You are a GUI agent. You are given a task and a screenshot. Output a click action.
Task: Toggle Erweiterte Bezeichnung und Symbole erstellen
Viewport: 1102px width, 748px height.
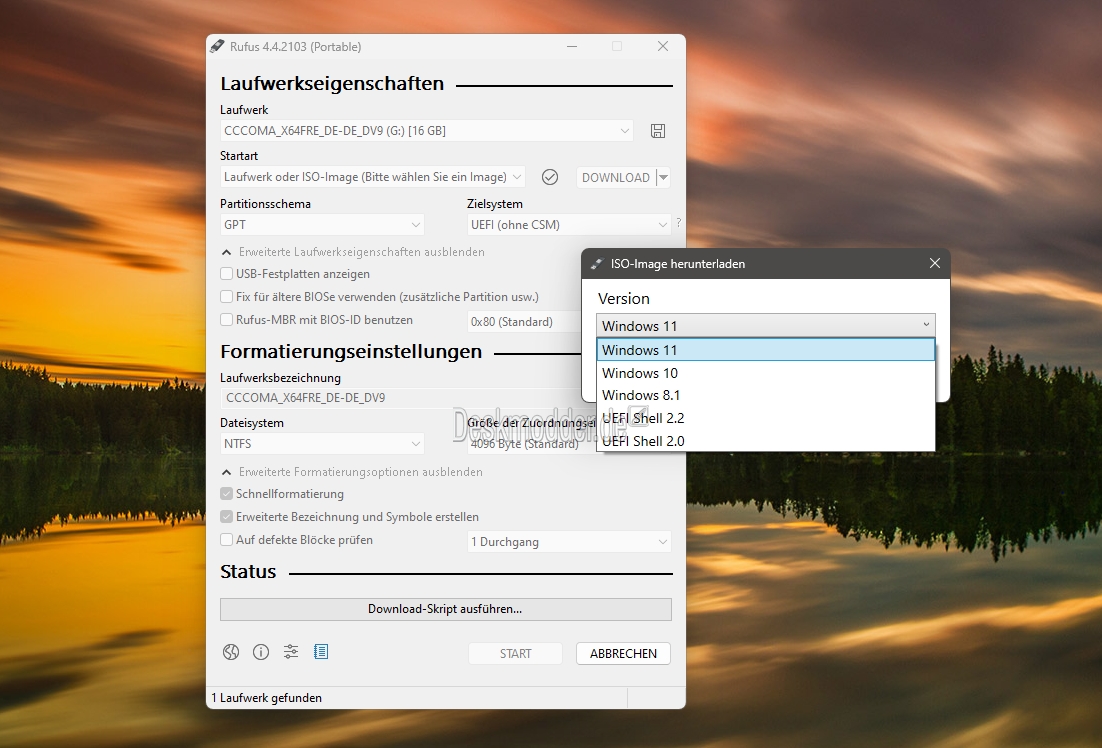(x=226, y=517)
